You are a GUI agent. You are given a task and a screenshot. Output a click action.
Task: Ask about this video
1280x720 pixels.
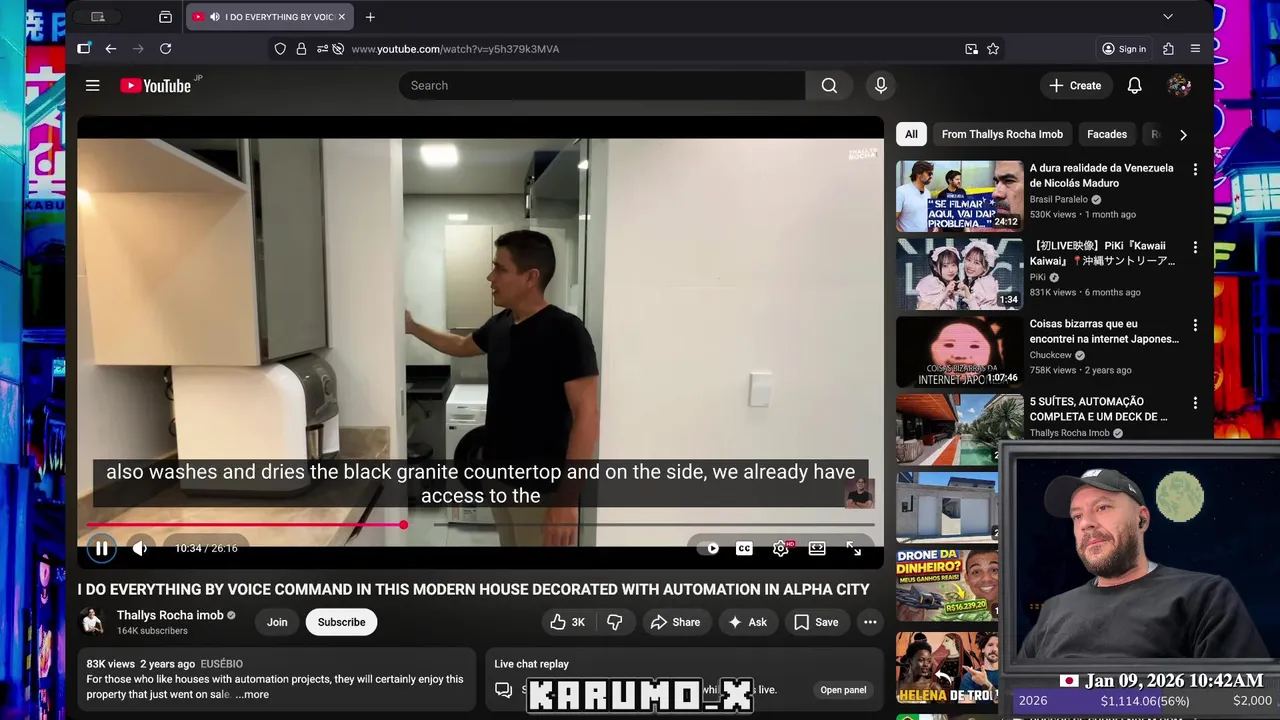pyautogui.click(x=747, y=622)
